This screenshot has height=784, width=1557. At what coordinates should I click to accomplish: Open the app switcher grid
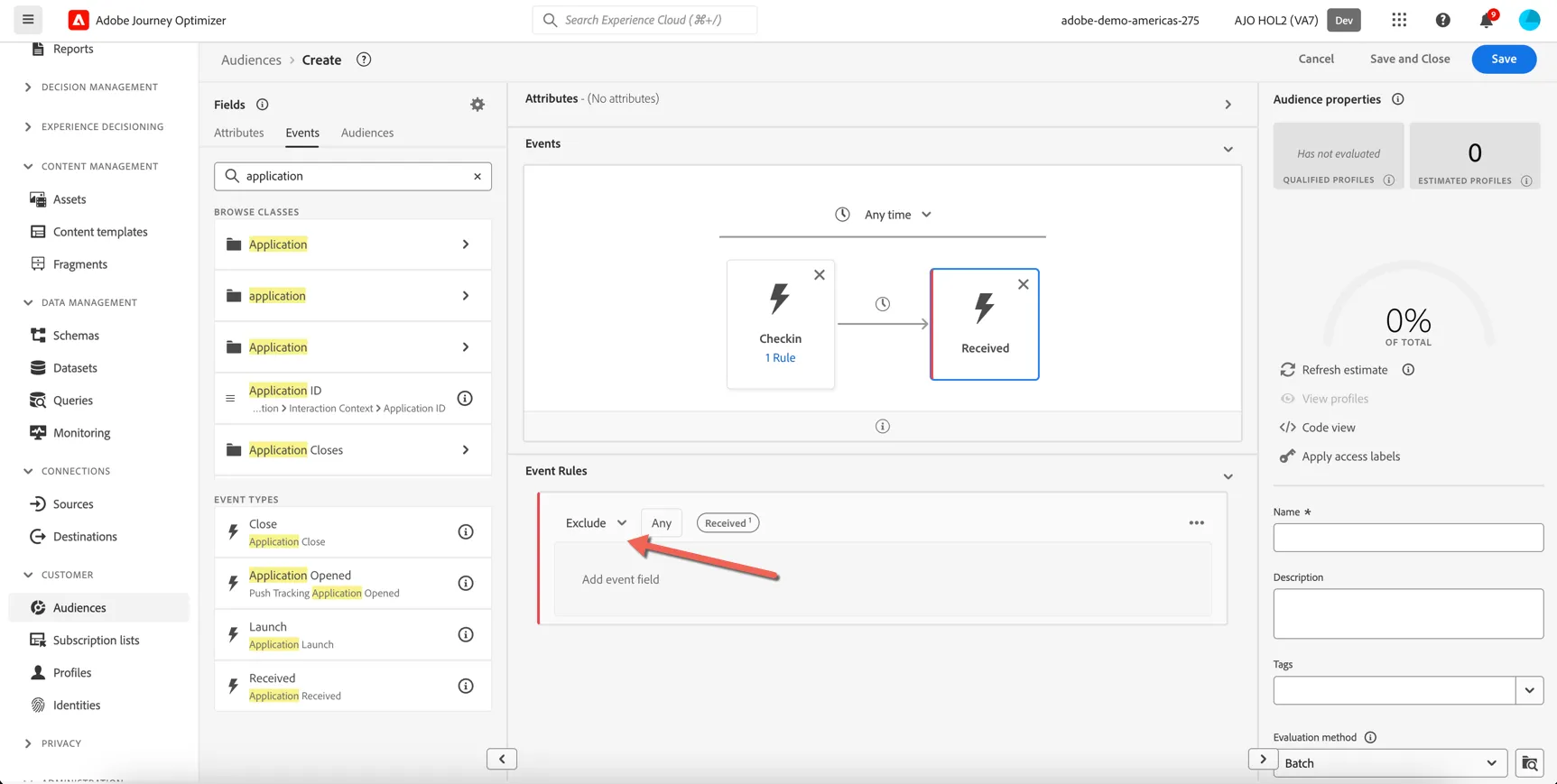(x=1399, y=20)
